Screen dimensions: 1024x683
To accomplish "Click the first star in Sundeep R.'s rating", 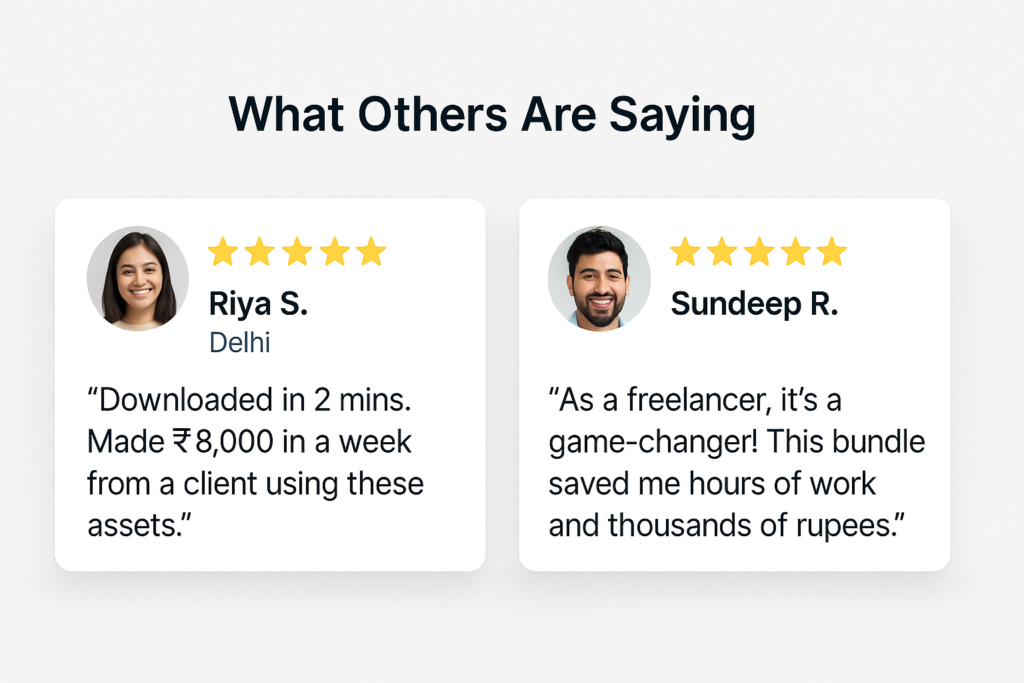I will [685, 252].
